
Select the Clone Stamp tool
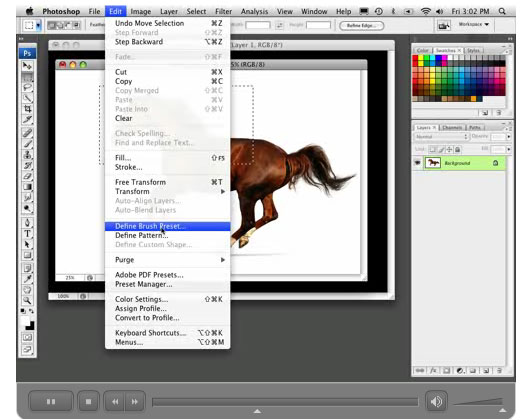click(x=27, y=154)
